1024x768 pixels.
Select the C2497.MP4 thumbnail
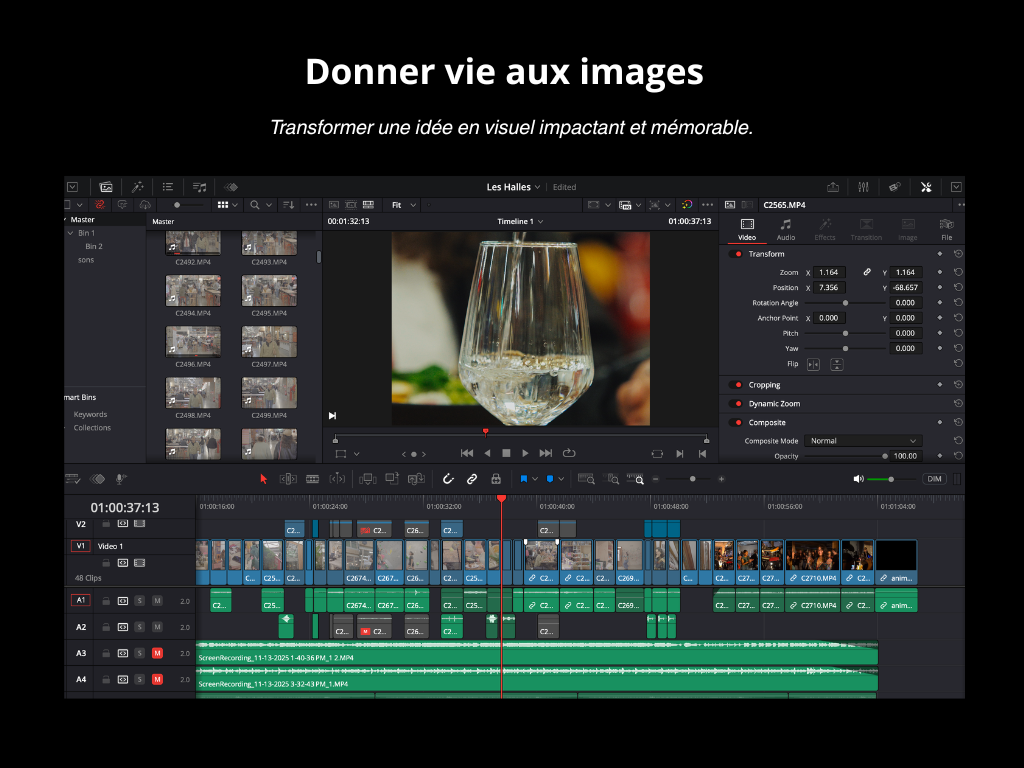[x=269, y=342]
